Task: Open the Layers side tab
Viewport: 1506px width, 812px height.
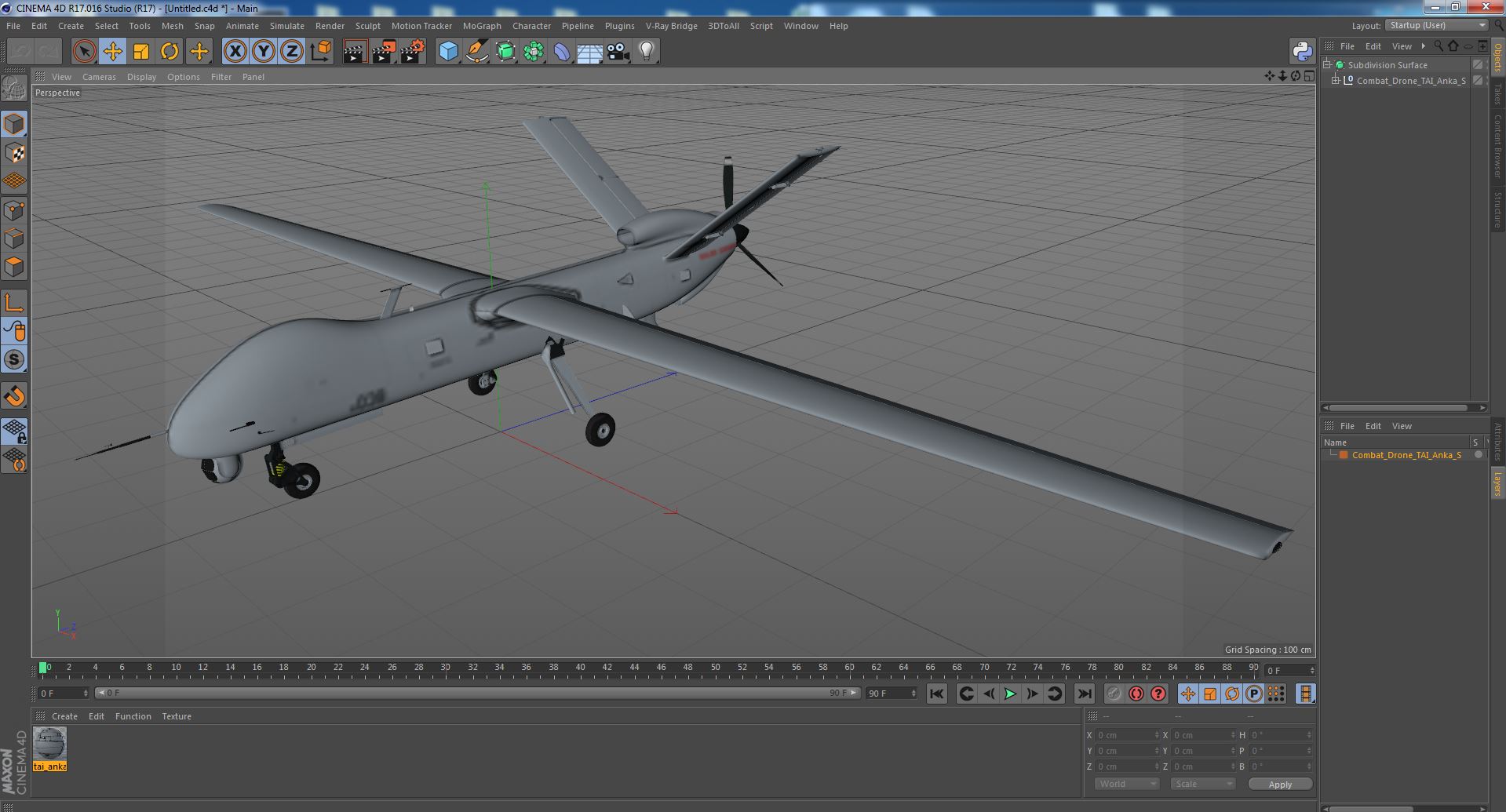Action: (x=1497, y=484)
